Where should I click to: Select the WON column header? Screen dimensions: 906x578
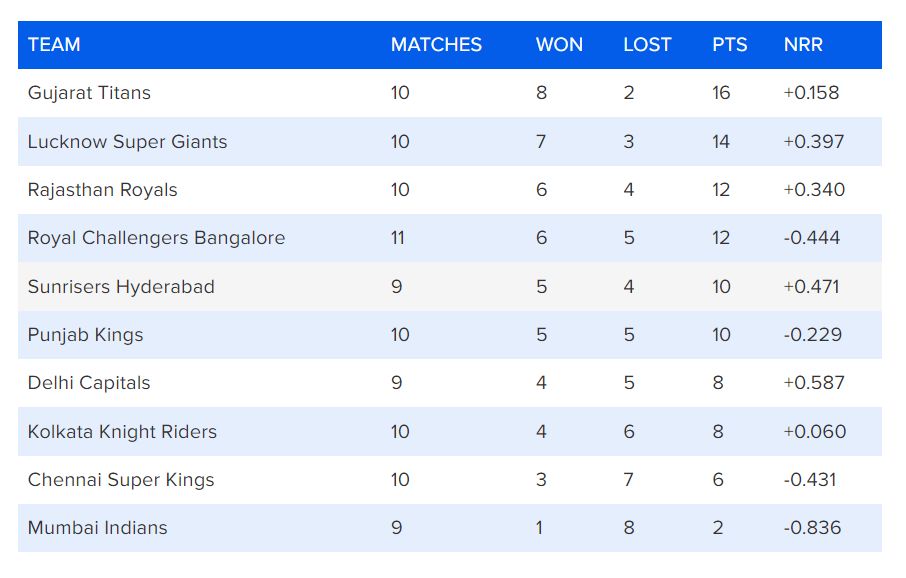pos(559,45)
